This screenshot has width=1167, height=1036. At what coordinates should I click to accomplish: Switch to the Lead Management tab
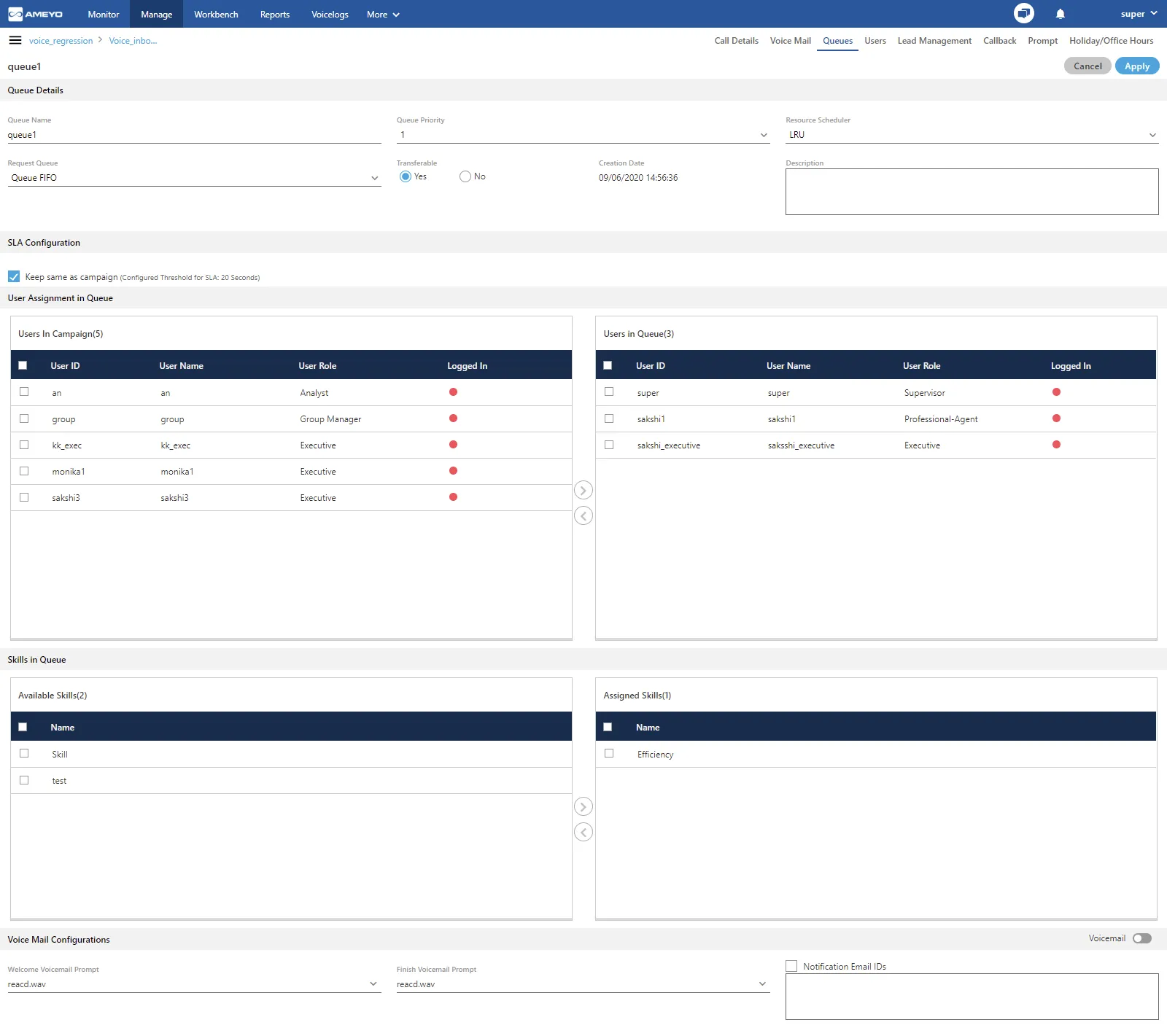coord(934,41)
